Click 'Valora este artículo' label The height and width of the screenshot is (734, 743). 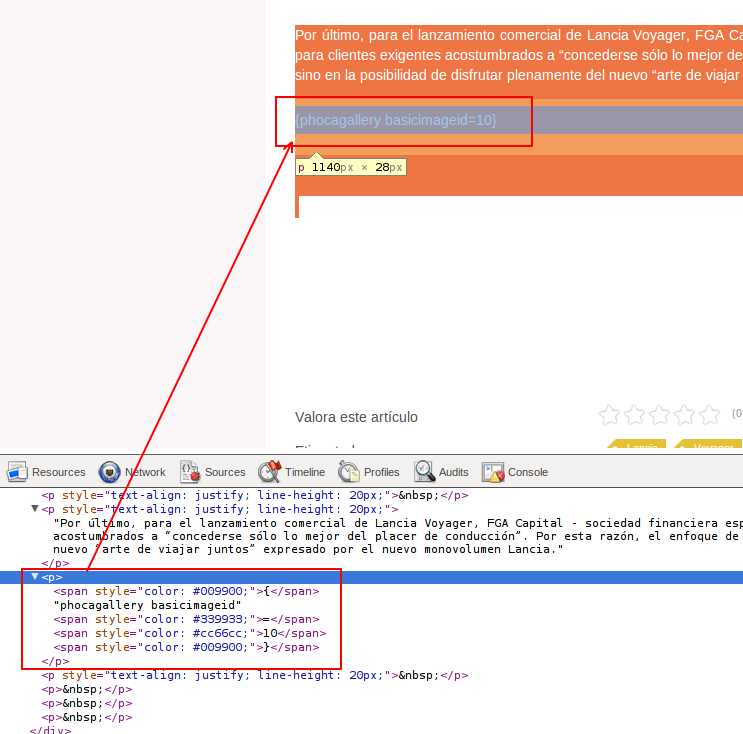click(356, 417)
